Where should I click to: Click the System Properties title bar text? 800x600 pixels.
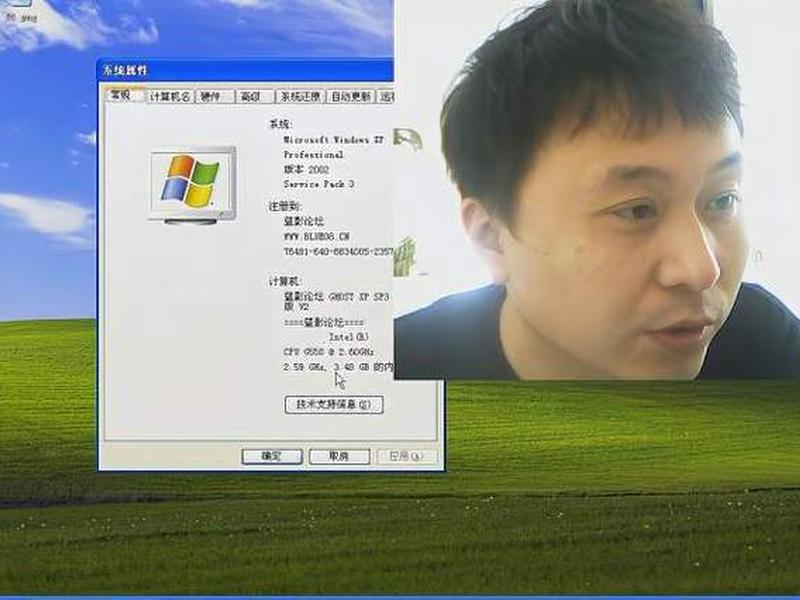pyautogui.click(x=126, y=70)
